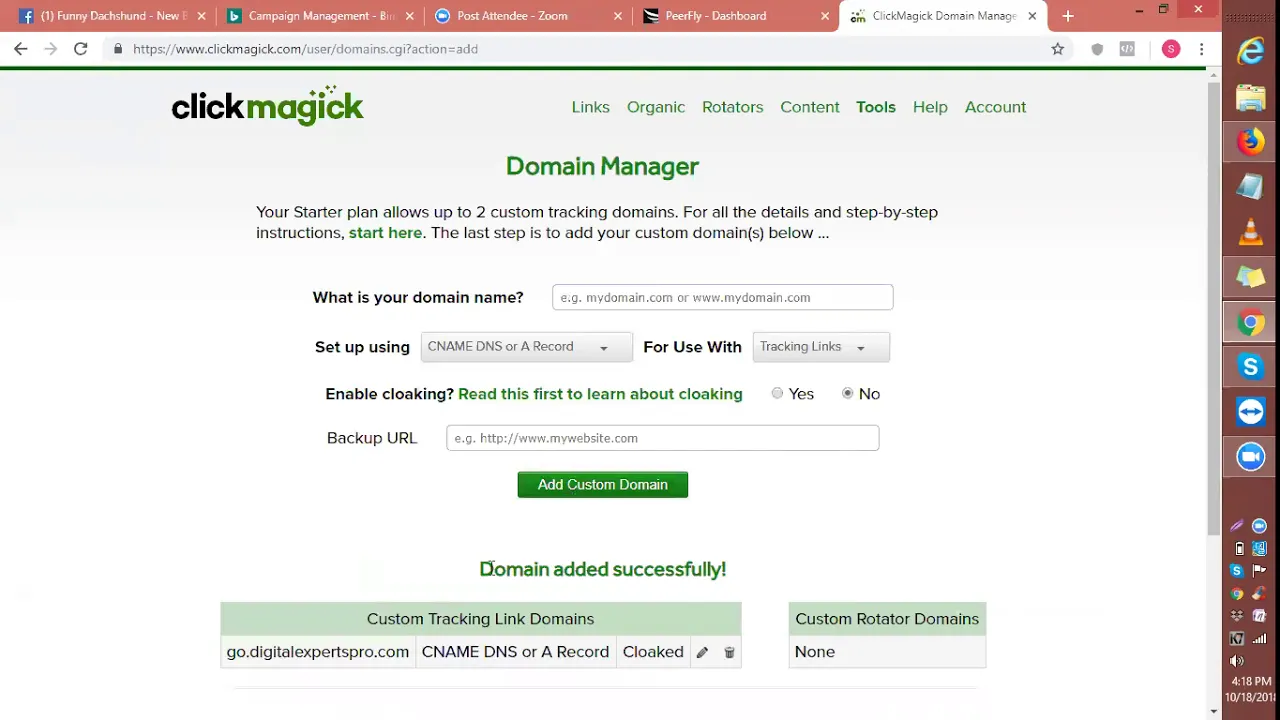Click go.digitalexpertspro.com table cell
Screen dimensions: 1280x720
click(x=318, y=652)
